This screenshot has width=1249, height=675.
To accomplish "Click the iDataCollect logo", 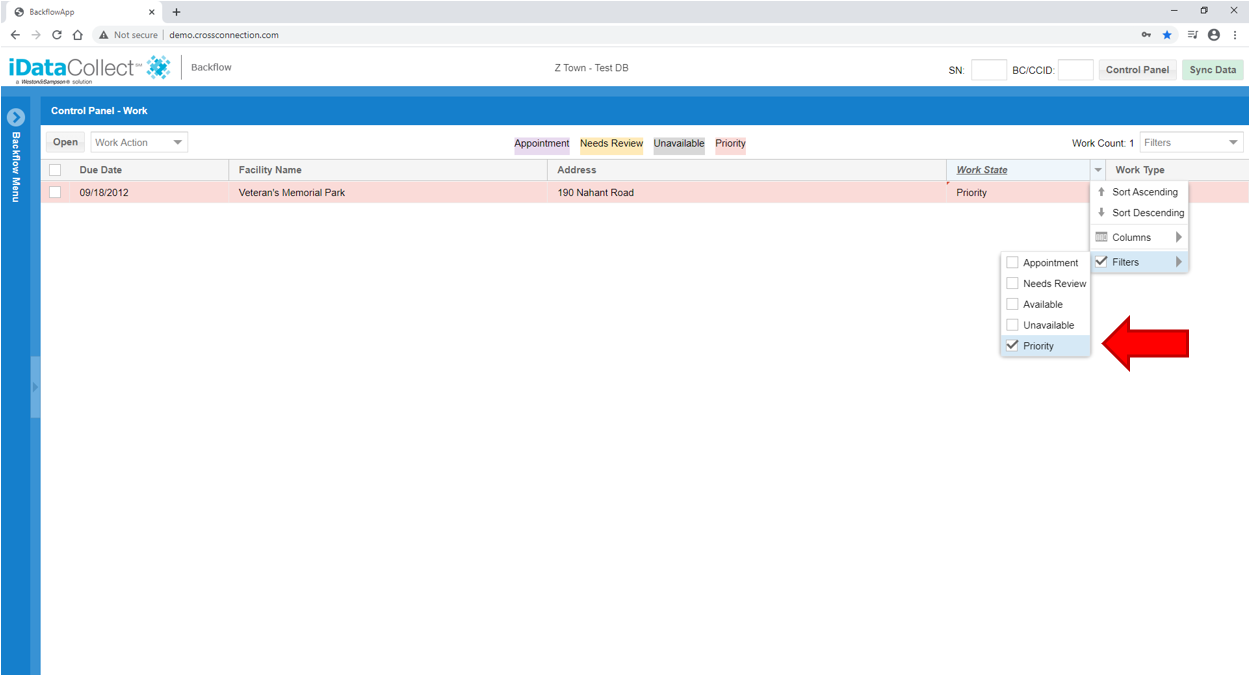I will 90,69.
